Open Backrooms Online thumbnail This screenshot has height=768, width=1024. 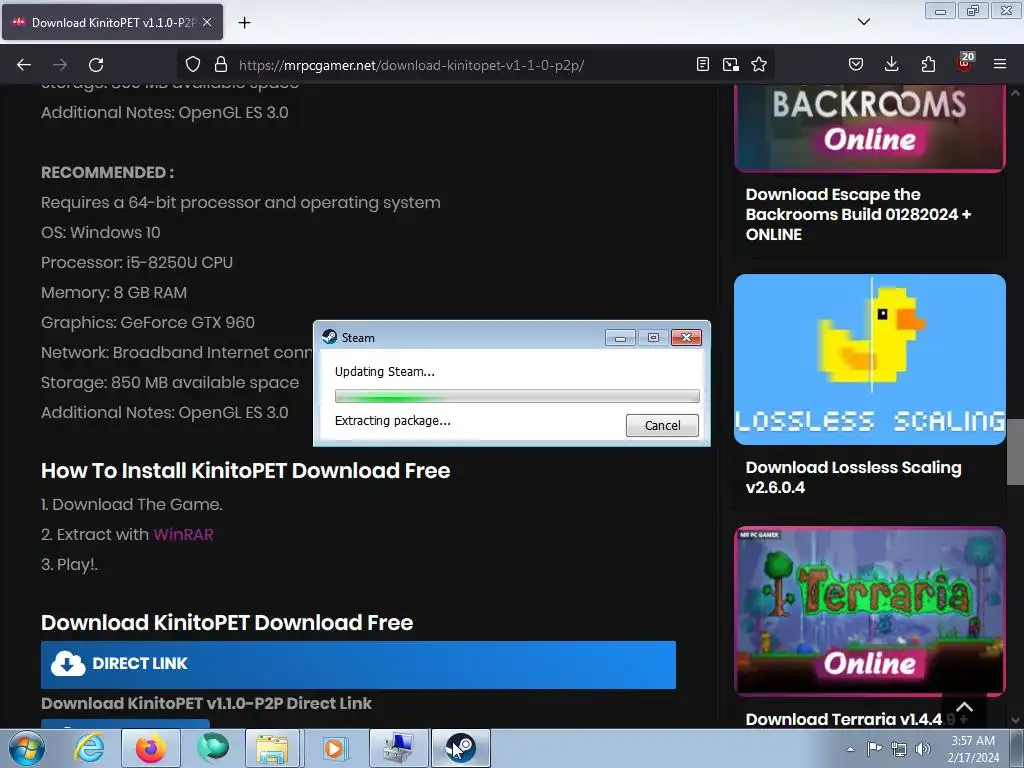pos(869,127)
